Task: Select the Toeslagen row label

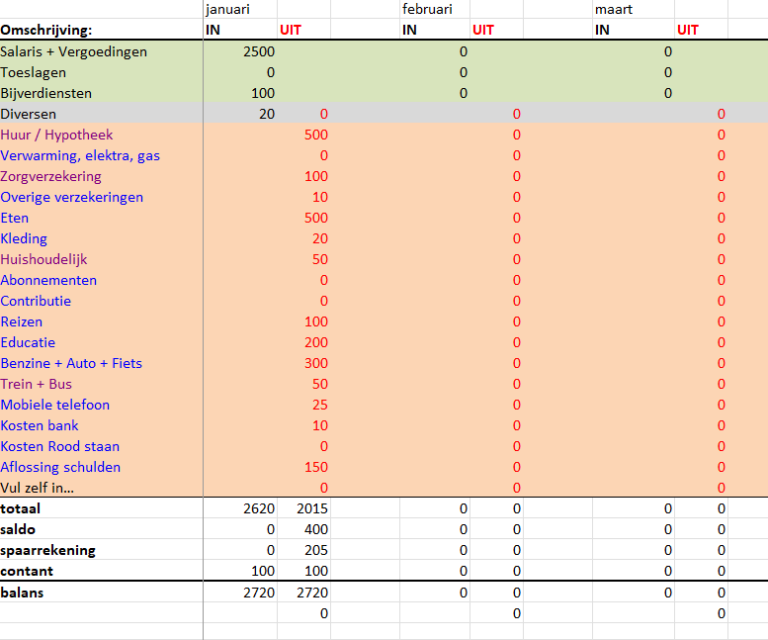Action: click(33, 72)
